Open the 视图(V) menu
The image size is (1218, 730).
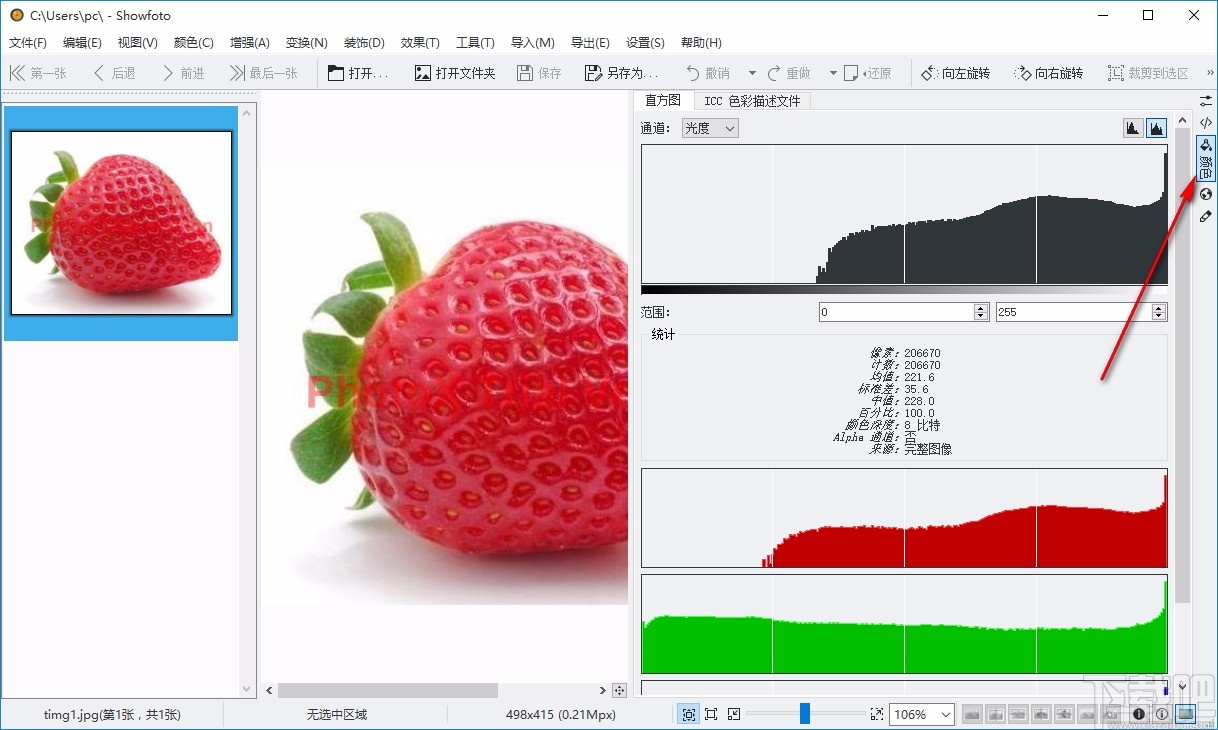(137, 43)
